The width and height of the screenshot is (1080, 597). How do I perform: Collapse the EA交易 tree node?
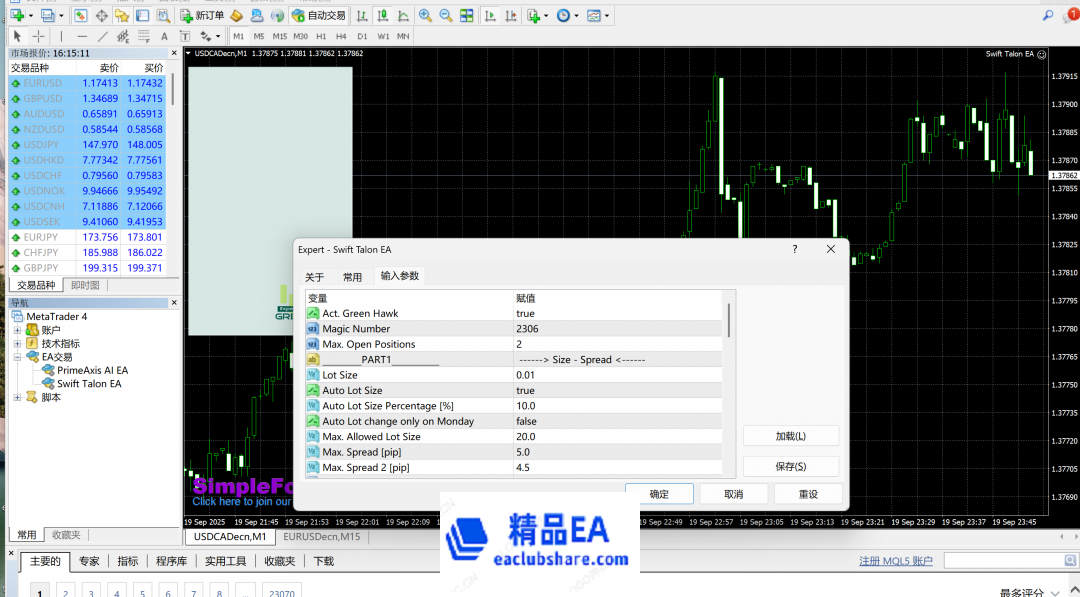[17, 357]
